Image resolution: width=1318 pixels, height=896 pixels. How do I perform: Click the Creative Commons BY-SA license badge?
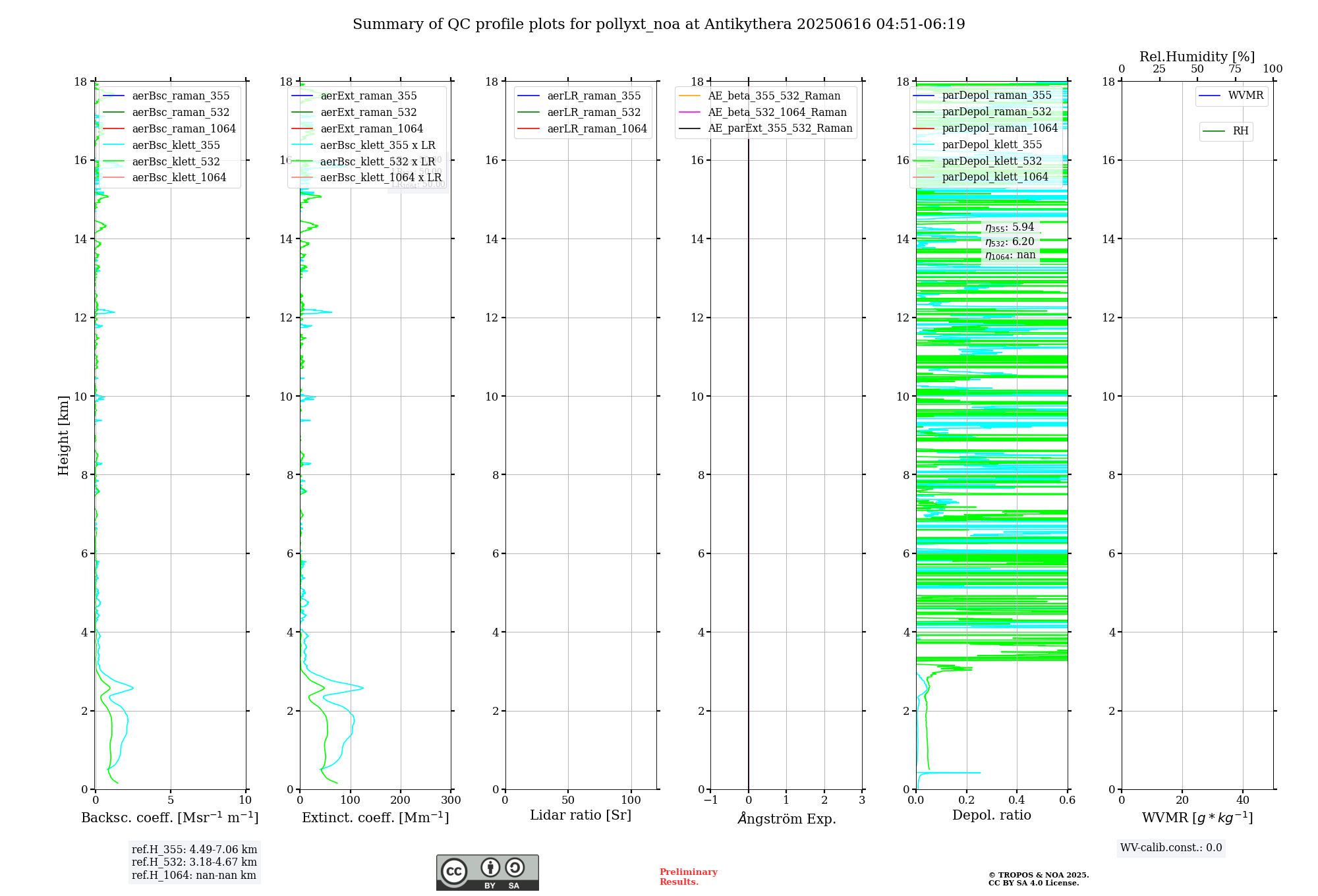[487, 872]
